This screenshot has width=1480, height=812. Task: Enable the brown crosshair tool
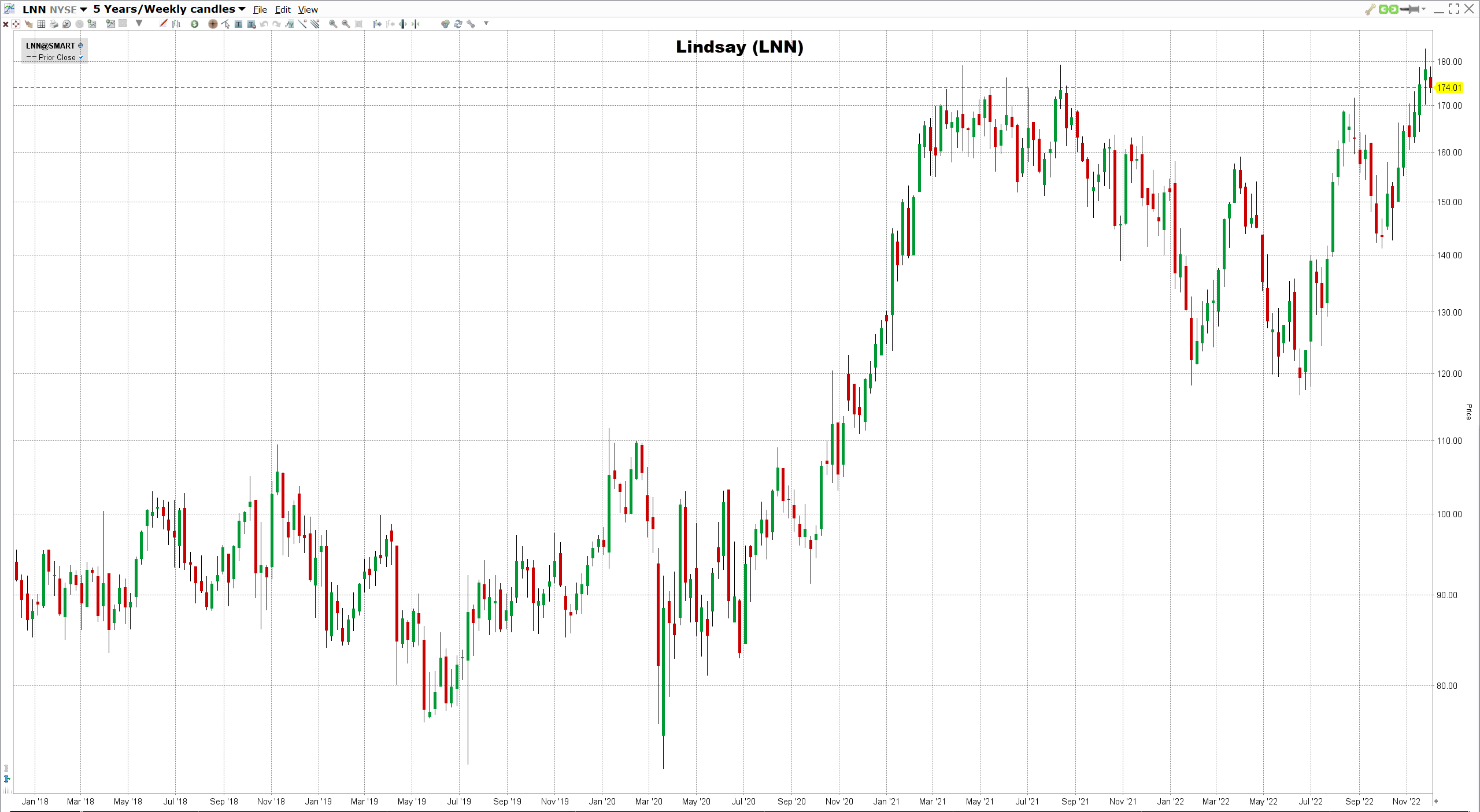pos(213,24)
